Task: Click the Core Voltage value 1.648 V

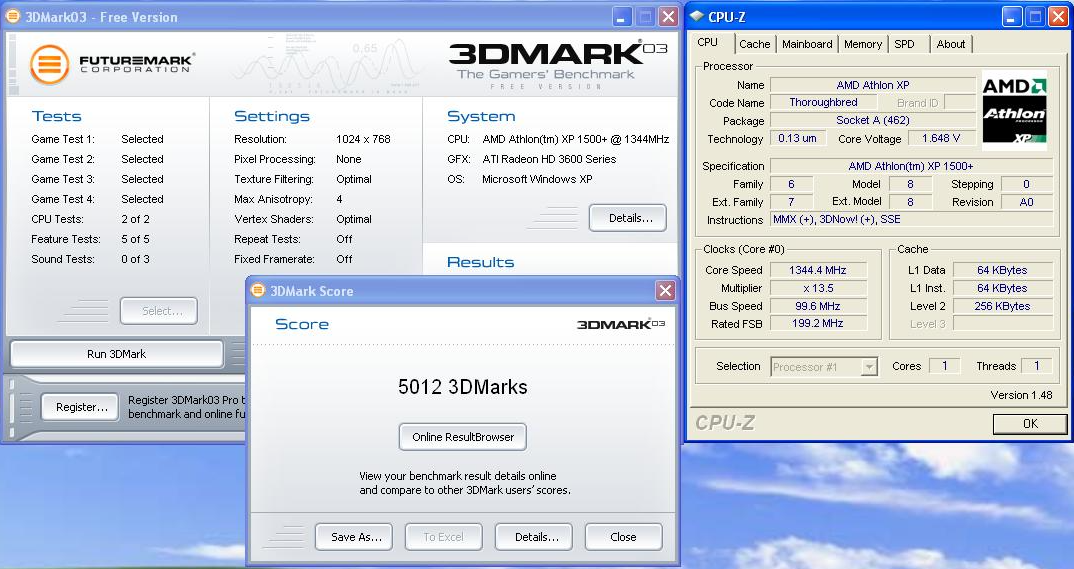Action: coord(941,138)
